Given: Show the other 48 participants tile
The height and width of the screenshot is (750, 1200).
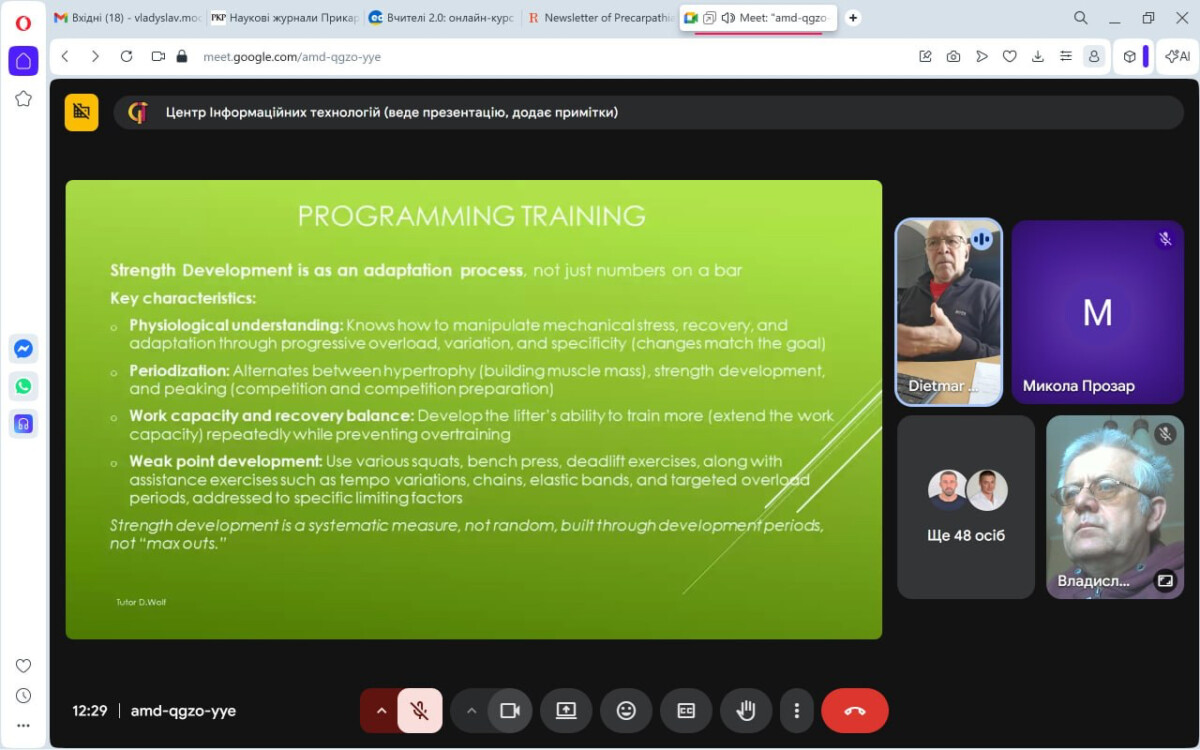Looking at the screenshot, I should point(966,507).
